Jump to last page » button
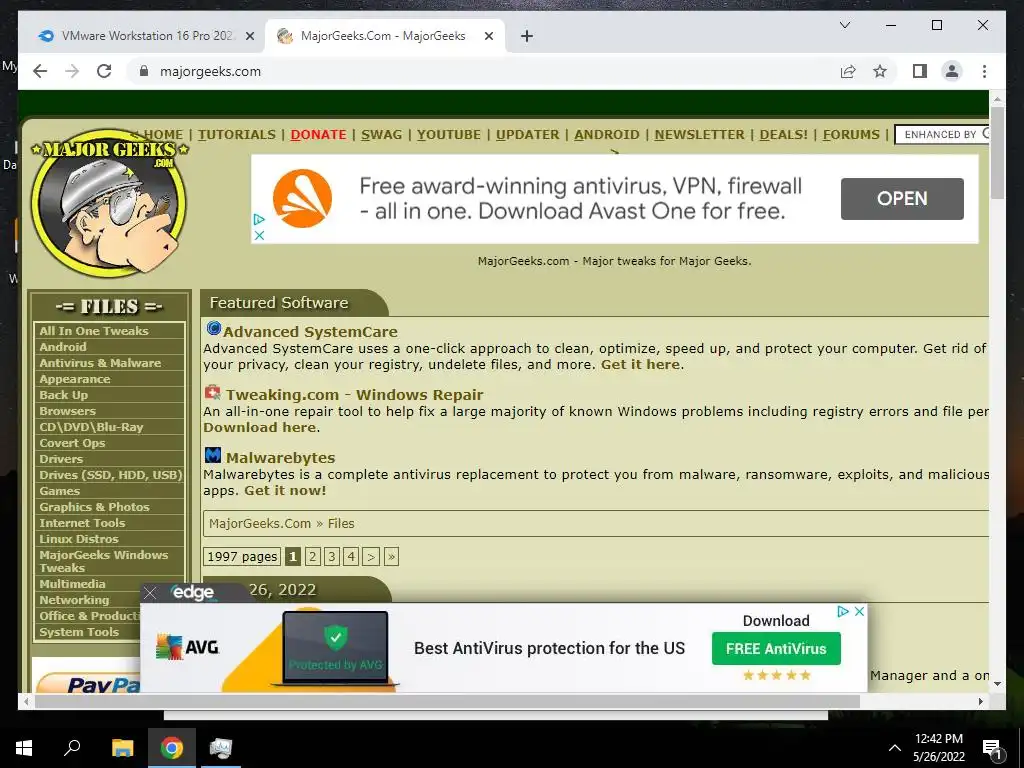1024x768 pixels. 391,556
